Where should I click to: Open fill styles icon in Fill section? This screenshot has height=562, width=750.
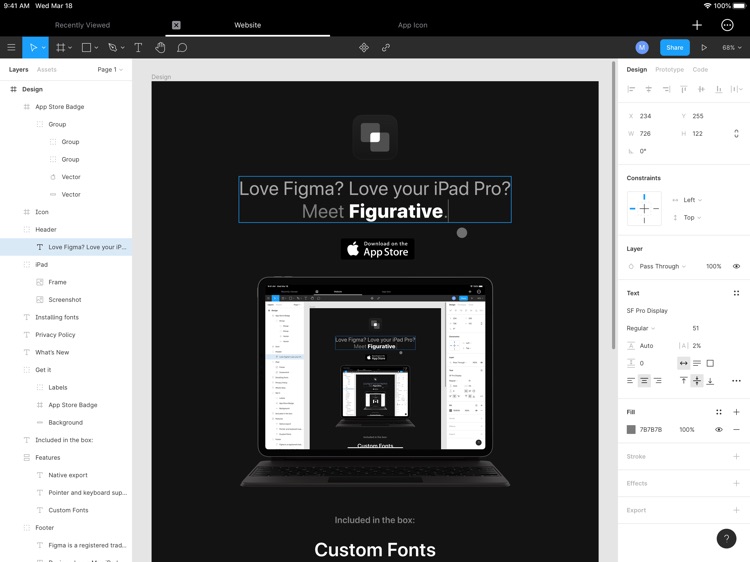[x=718, y=412]
